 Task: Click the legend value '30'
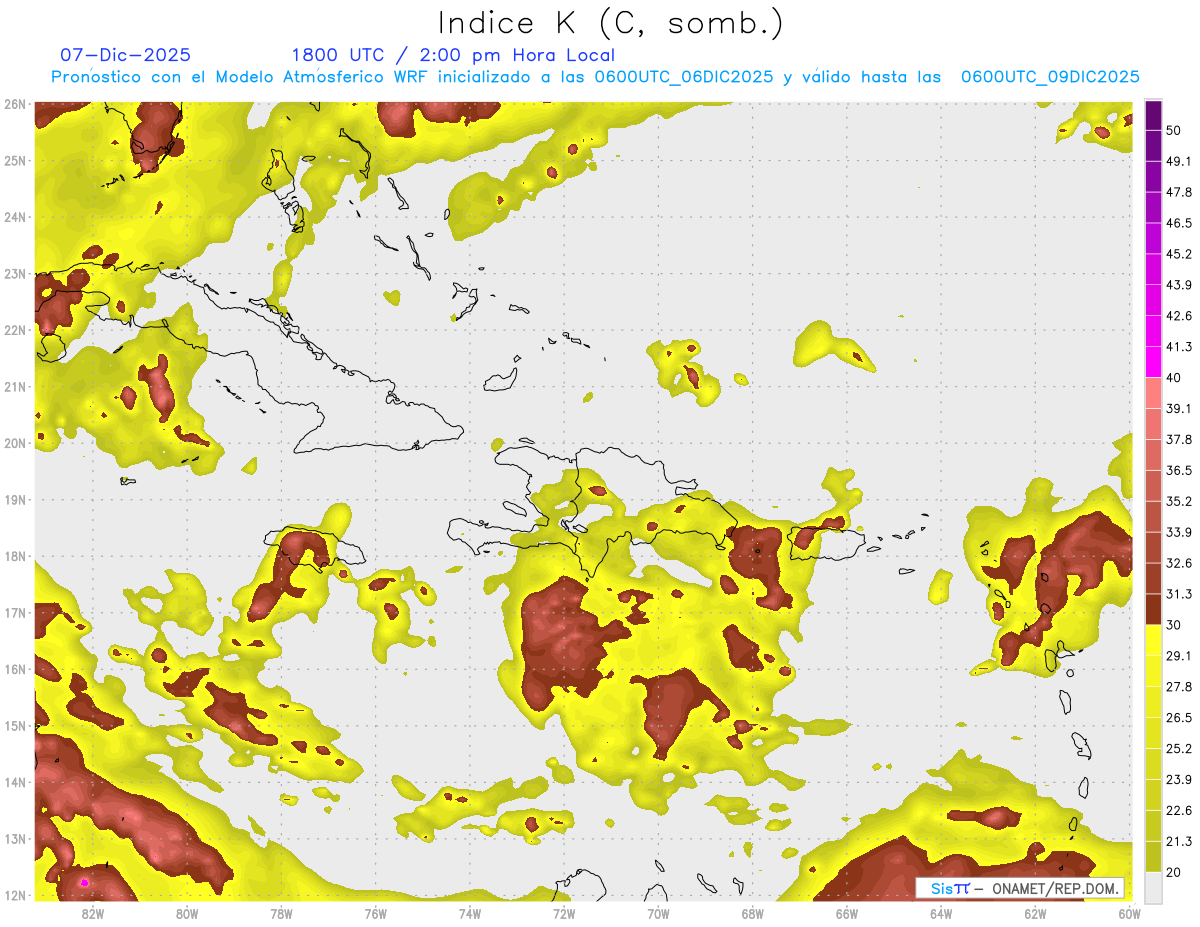(1174, 625)
